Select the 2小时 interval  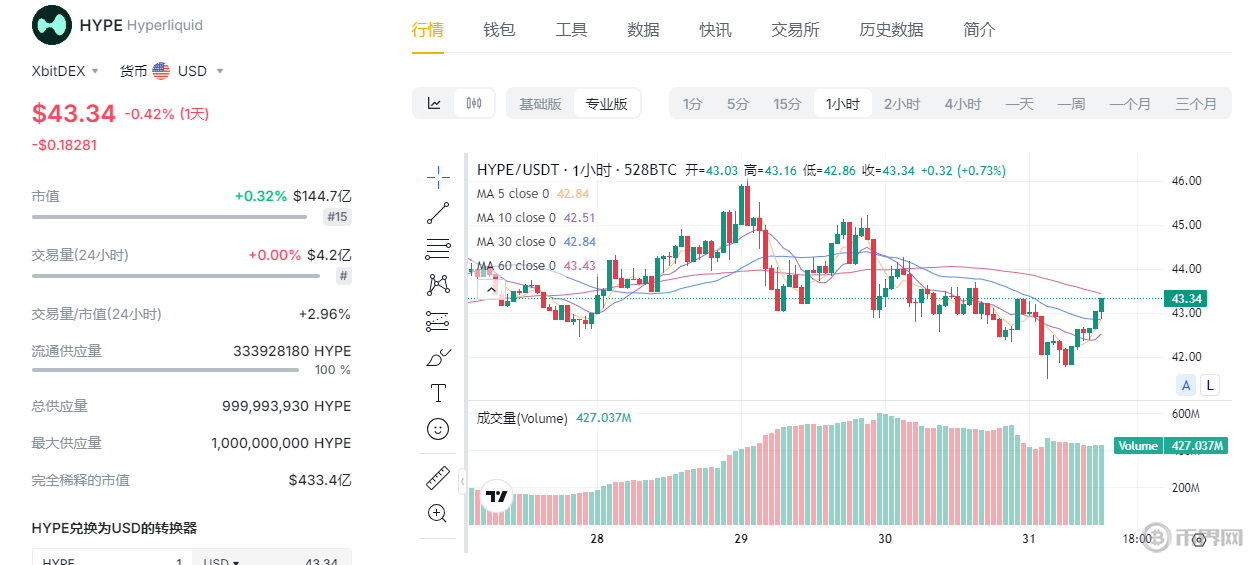(902, 104)
